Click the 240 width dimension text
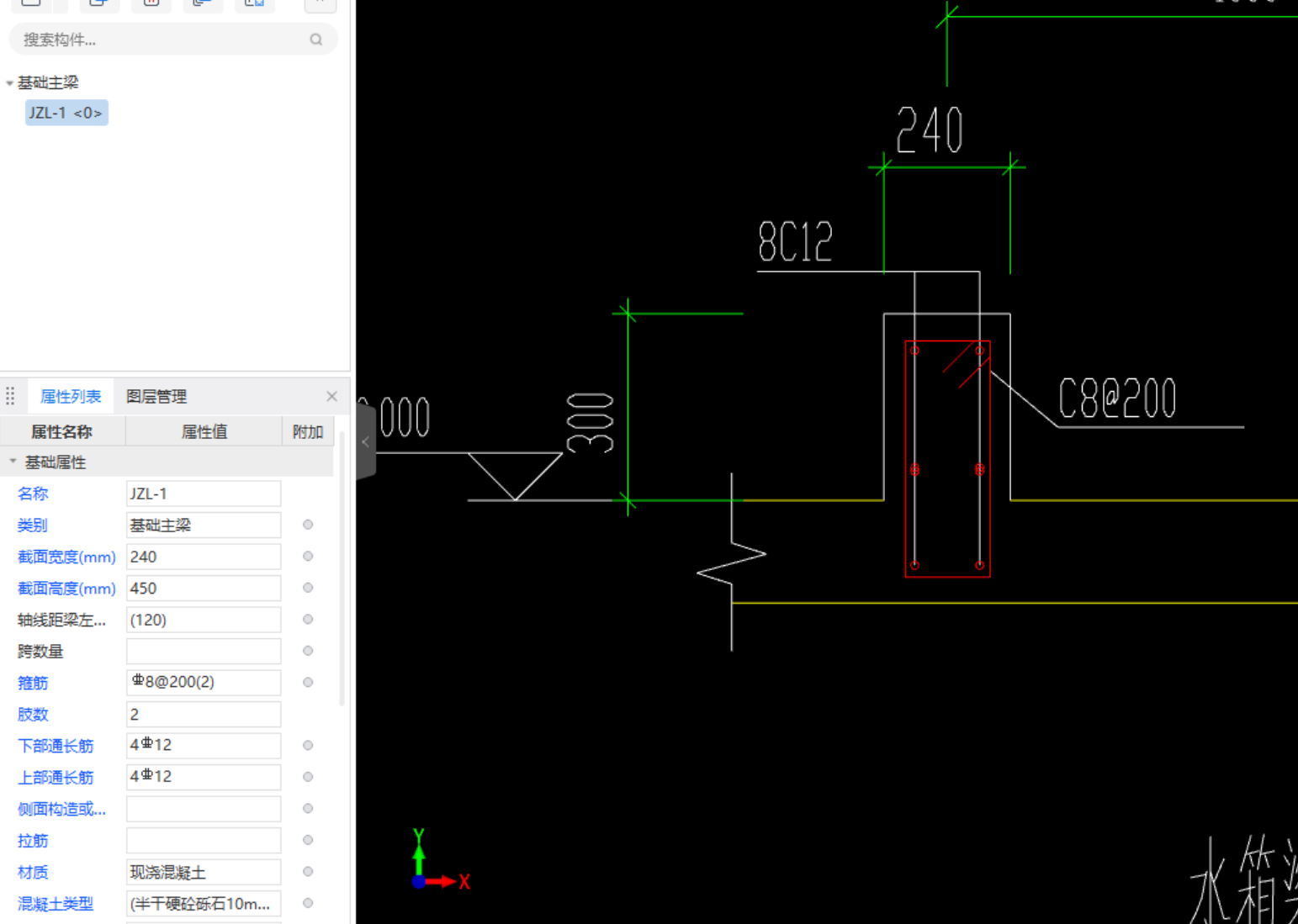1298x924 pixels. click(x=930, y=130)
